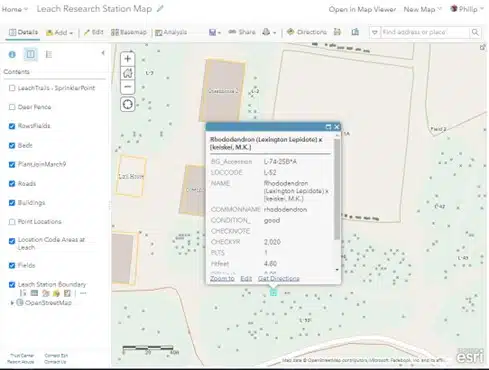Open the Measure tool icon
Viewport: 489px width, 370px height.
[337, 32]
